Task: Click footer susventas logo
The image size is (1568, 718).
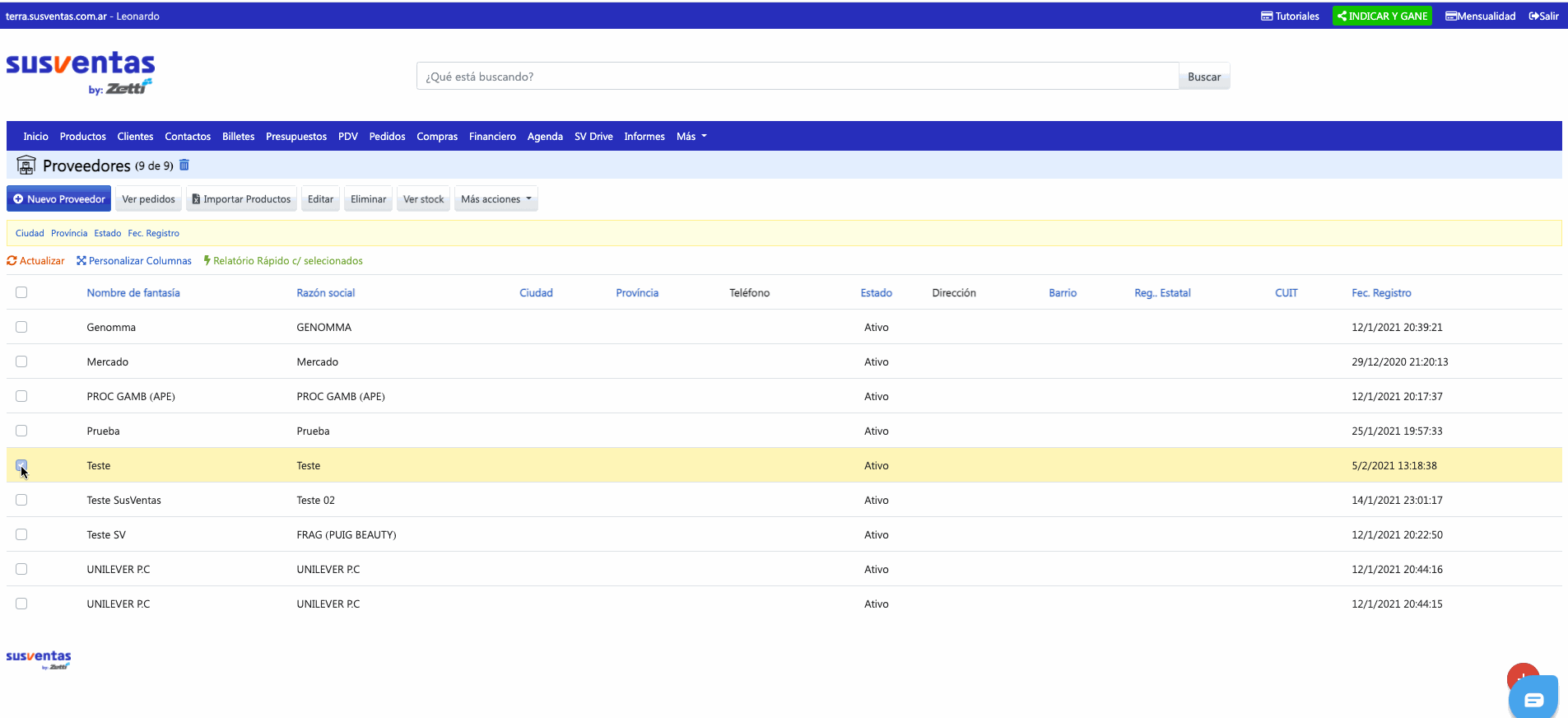Action: coord(39,660)
